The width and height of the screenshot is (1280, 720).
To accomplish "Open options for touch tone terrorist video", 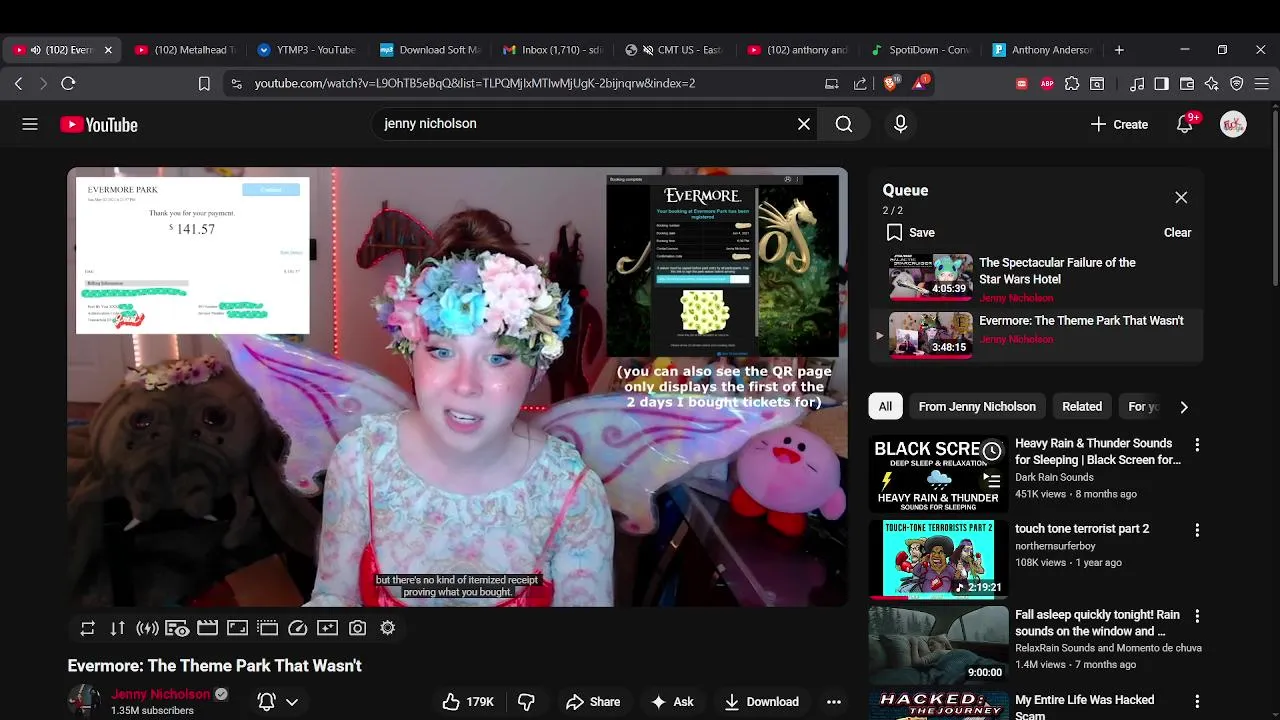I will [1197, 530].
